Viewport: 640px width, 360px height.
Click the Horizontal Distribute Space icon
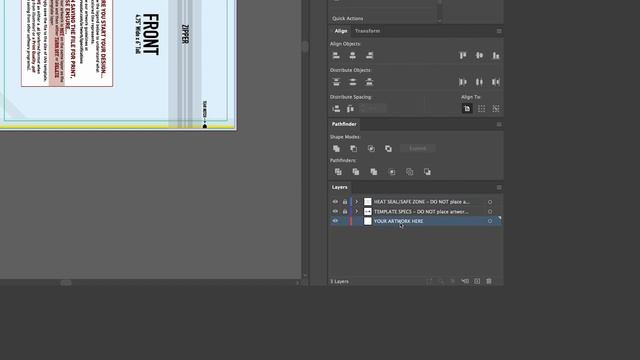[350, 109]
